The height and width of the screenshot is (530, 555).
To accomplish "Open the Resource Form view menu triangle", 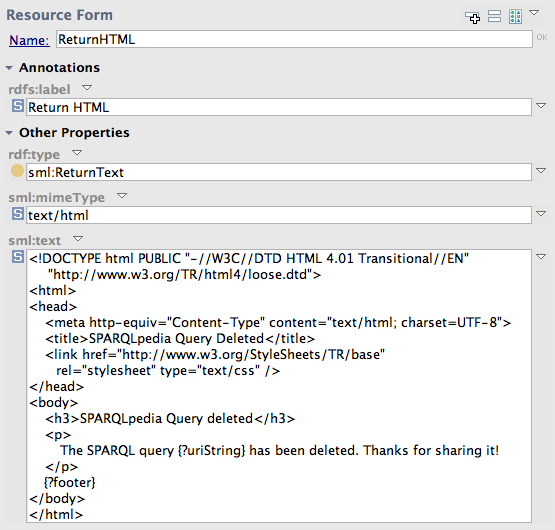I will click(534, 13).
